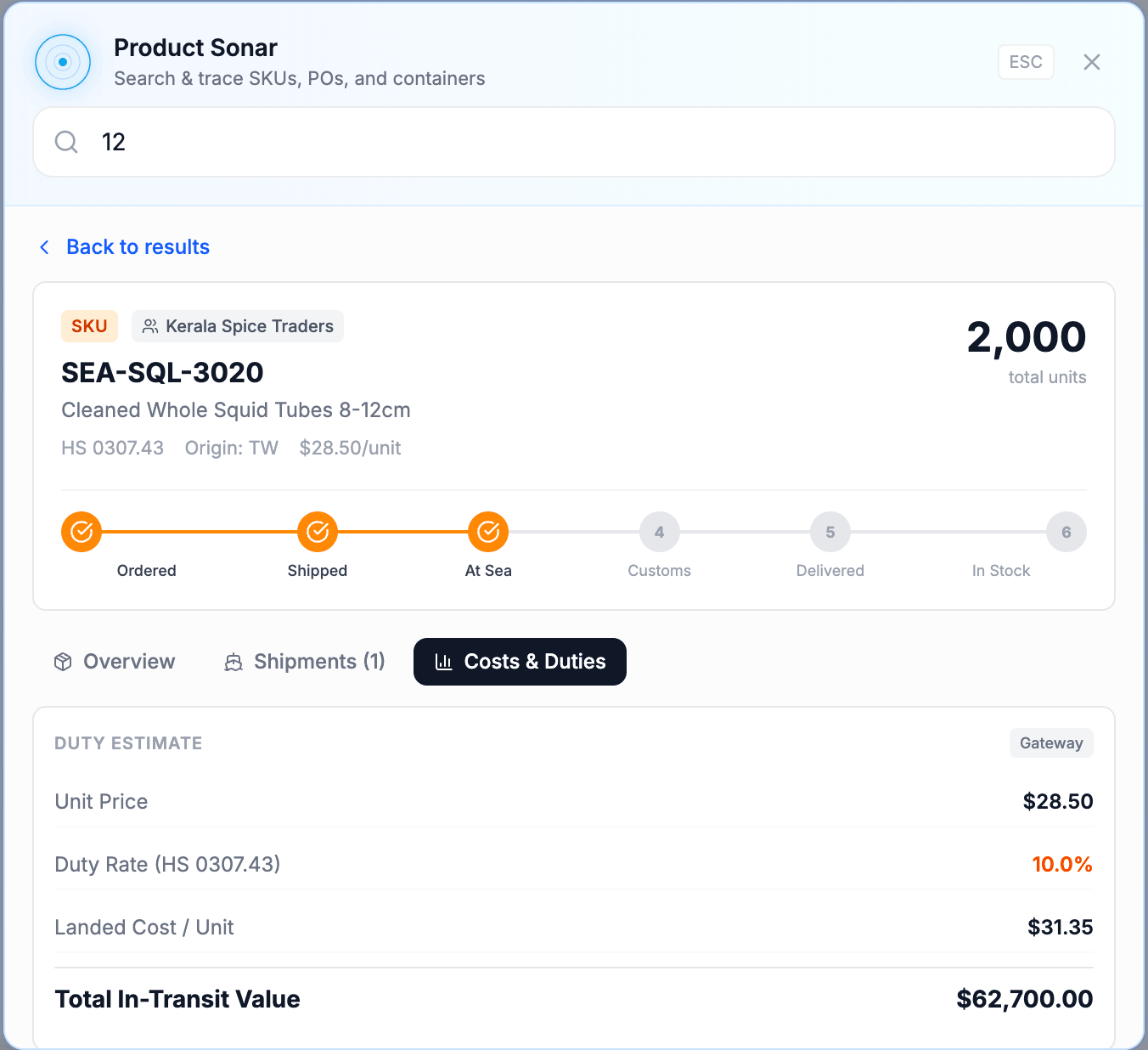Viewport: 1148px width, 1050px height.
Task: Click the people icon in Kerala Spice Traders chip
Action: pos(150,325)
